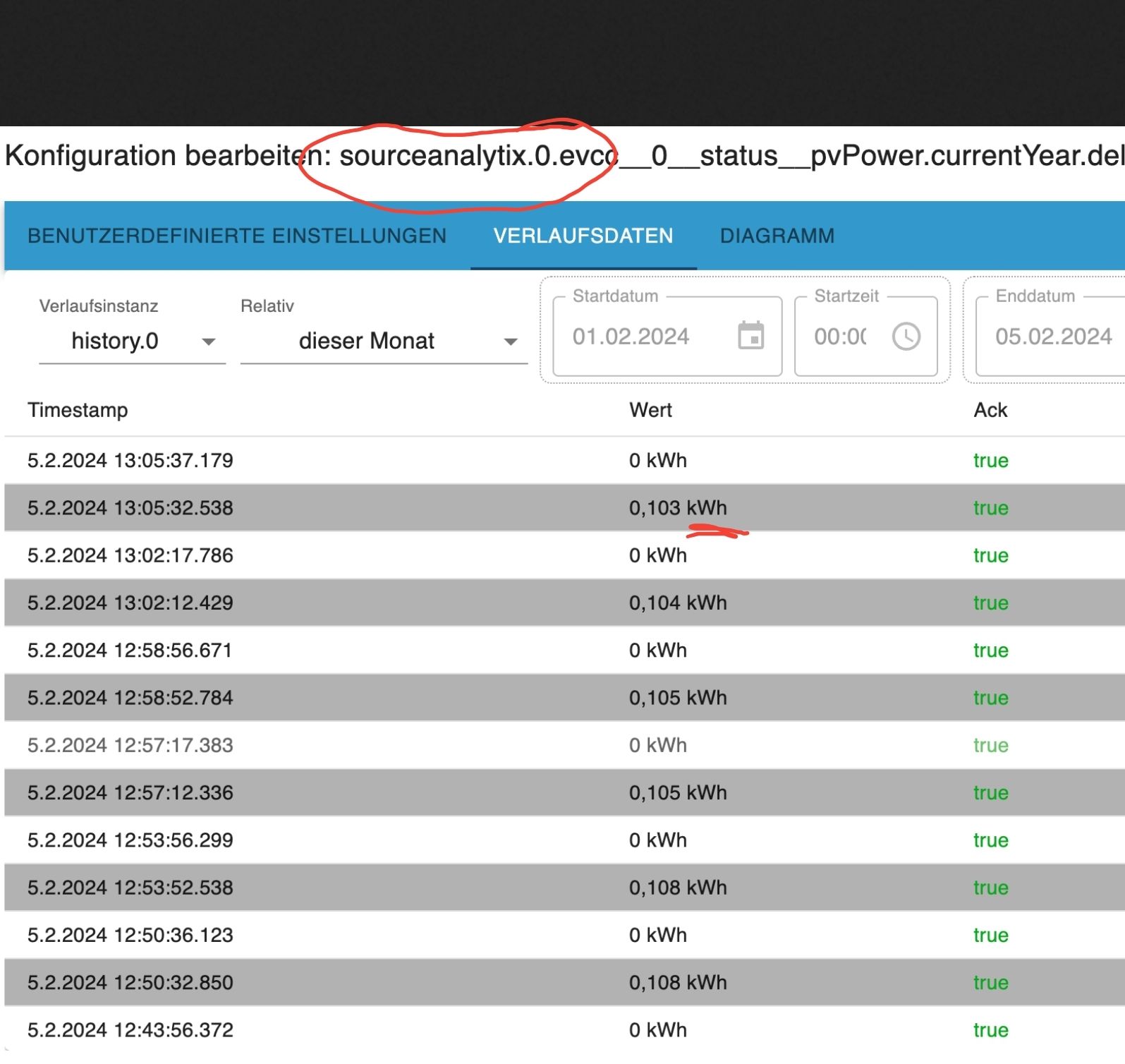Click Ack 'true' in the 12:53:56.299 row
The height and width of the screenshot is (1064, 1125).
point(991,840)
